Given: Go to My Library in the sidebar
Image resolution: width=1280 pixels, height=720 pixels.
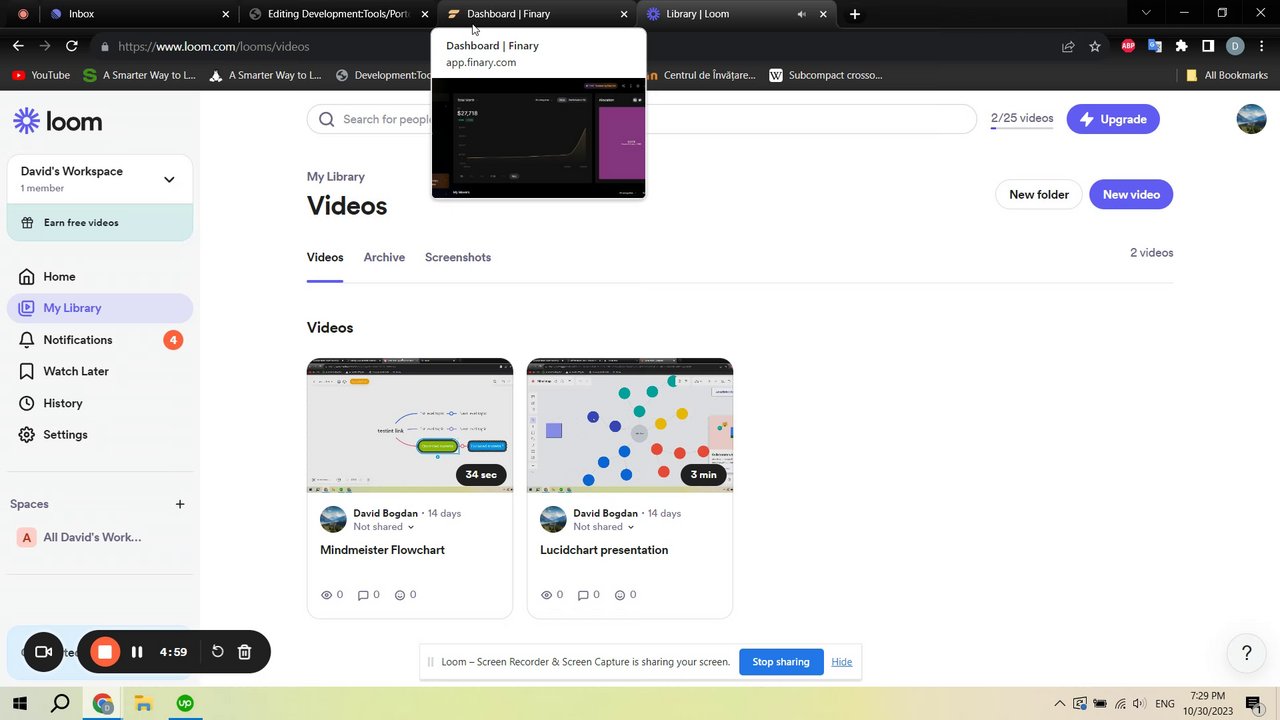Looking at the screenshot, I should (x=100, y=308).
